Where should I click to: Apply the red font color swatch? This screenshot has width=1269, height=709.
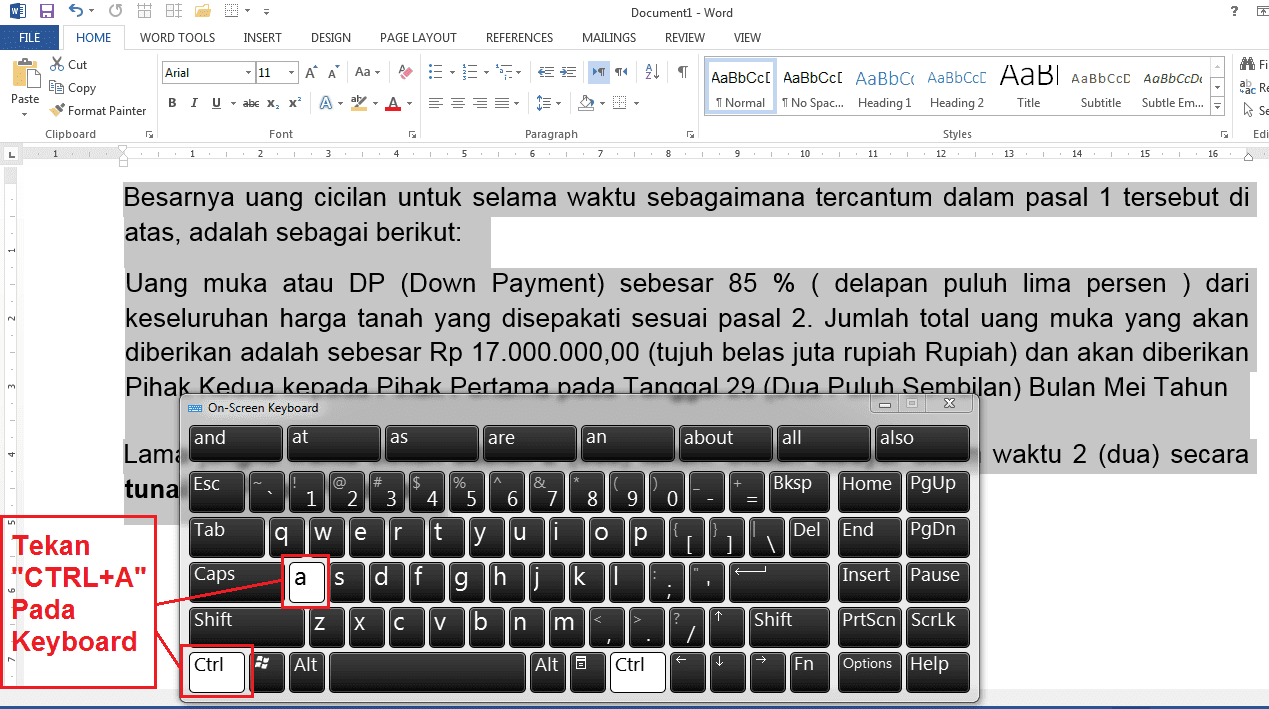[x=393, y=103]
